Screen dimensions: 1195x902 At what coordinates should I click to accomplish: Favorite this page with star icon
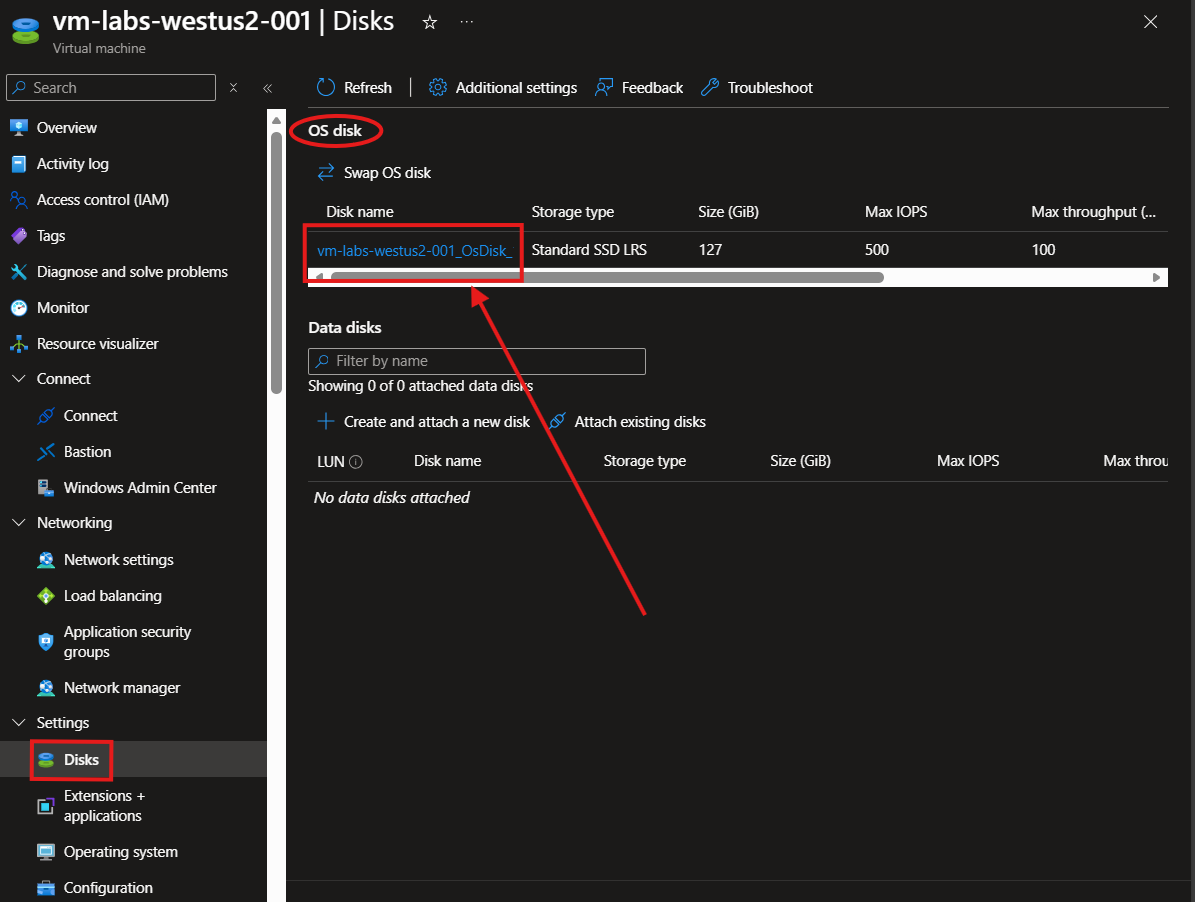tap(430, 22)
